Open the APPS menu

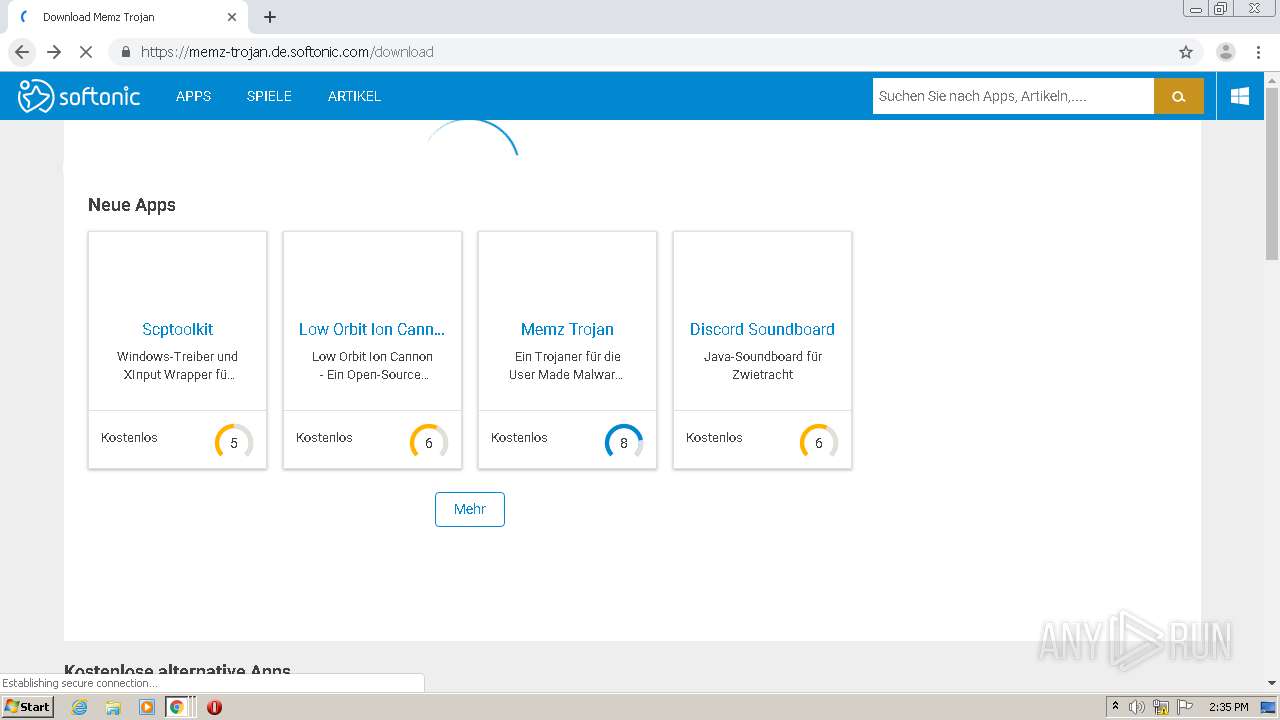pyautogui.click(x=193, y=96)
